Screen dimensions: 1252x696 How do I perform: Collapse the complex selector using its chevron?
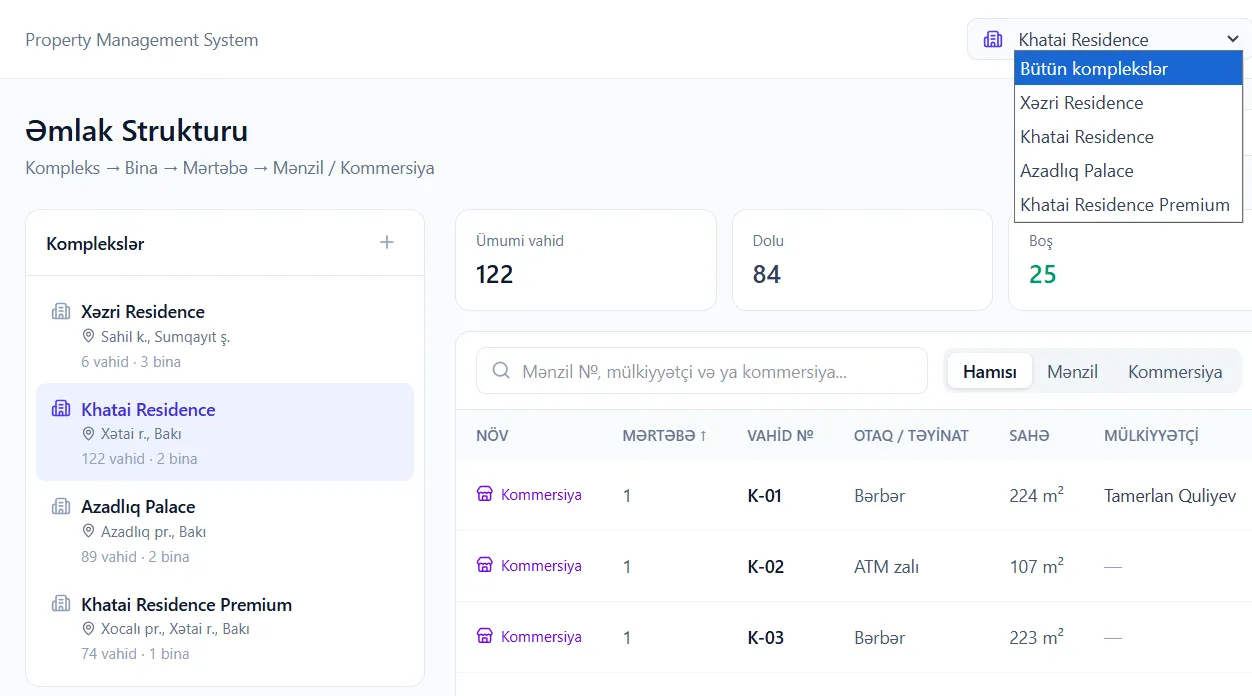pos(1232,39)
